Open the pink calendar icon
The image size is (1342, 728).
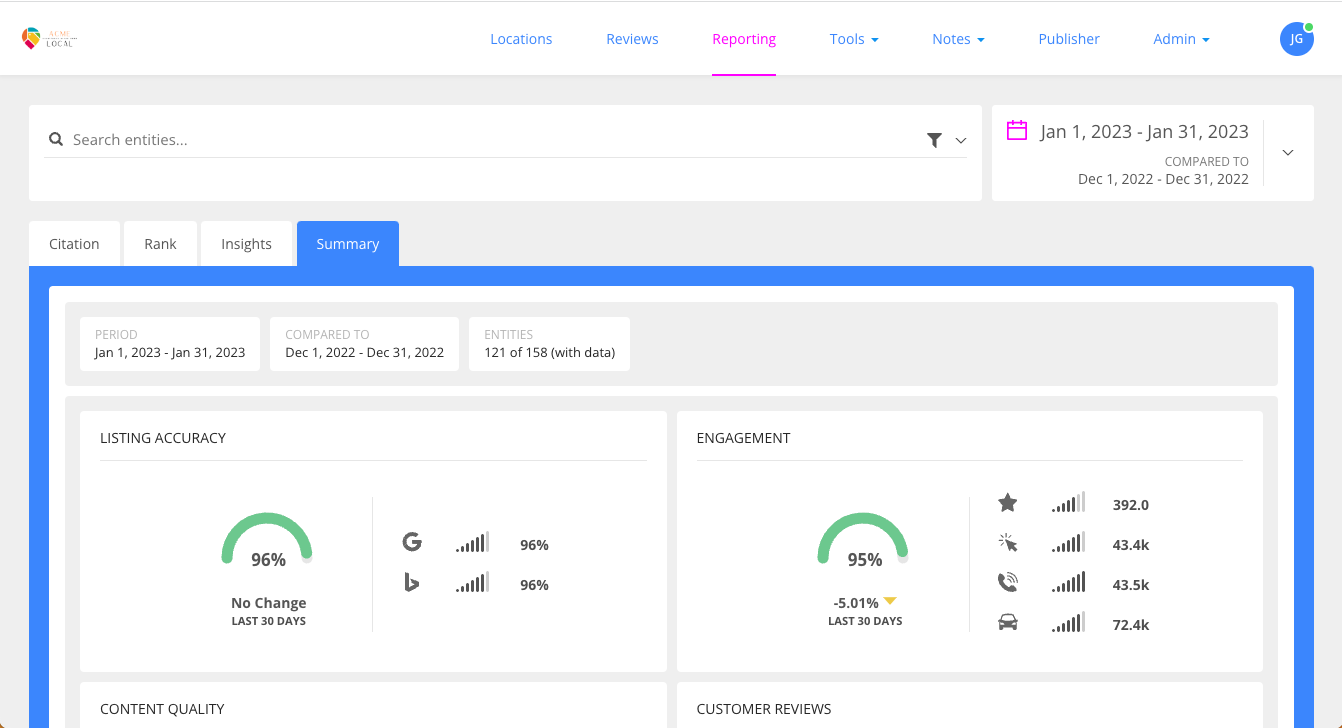tap(1017, 131)
